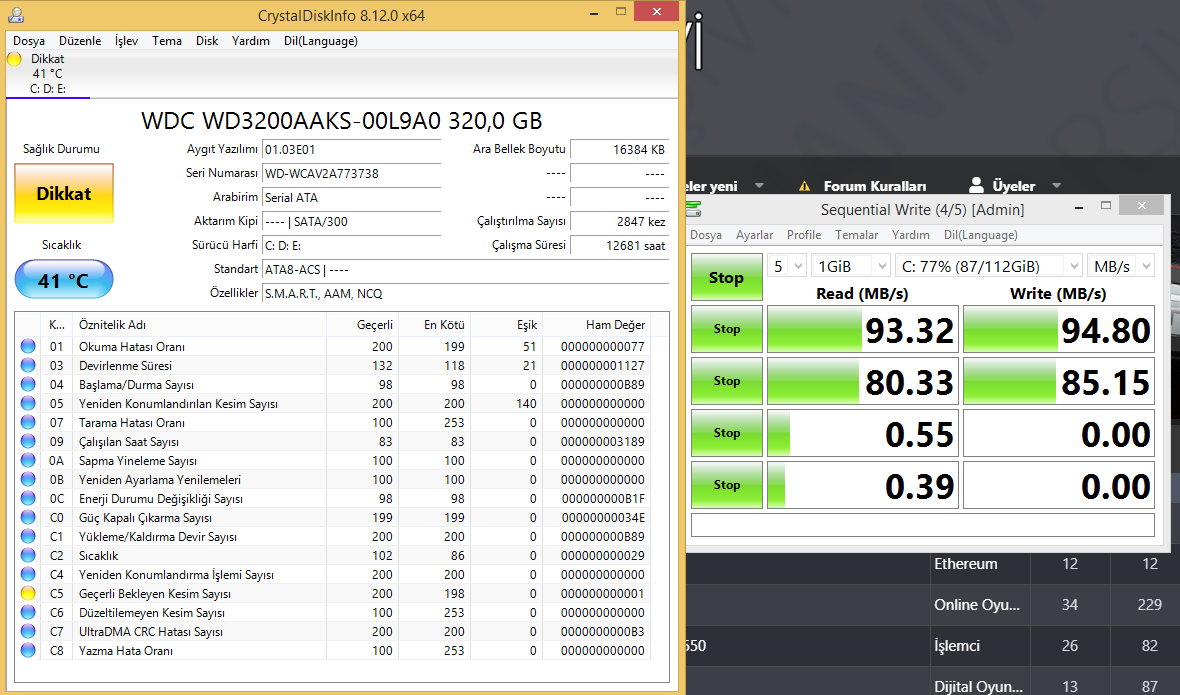
Task: Open drive selector showing C: 77% (87/112GiB)
Action: point(990,266)
